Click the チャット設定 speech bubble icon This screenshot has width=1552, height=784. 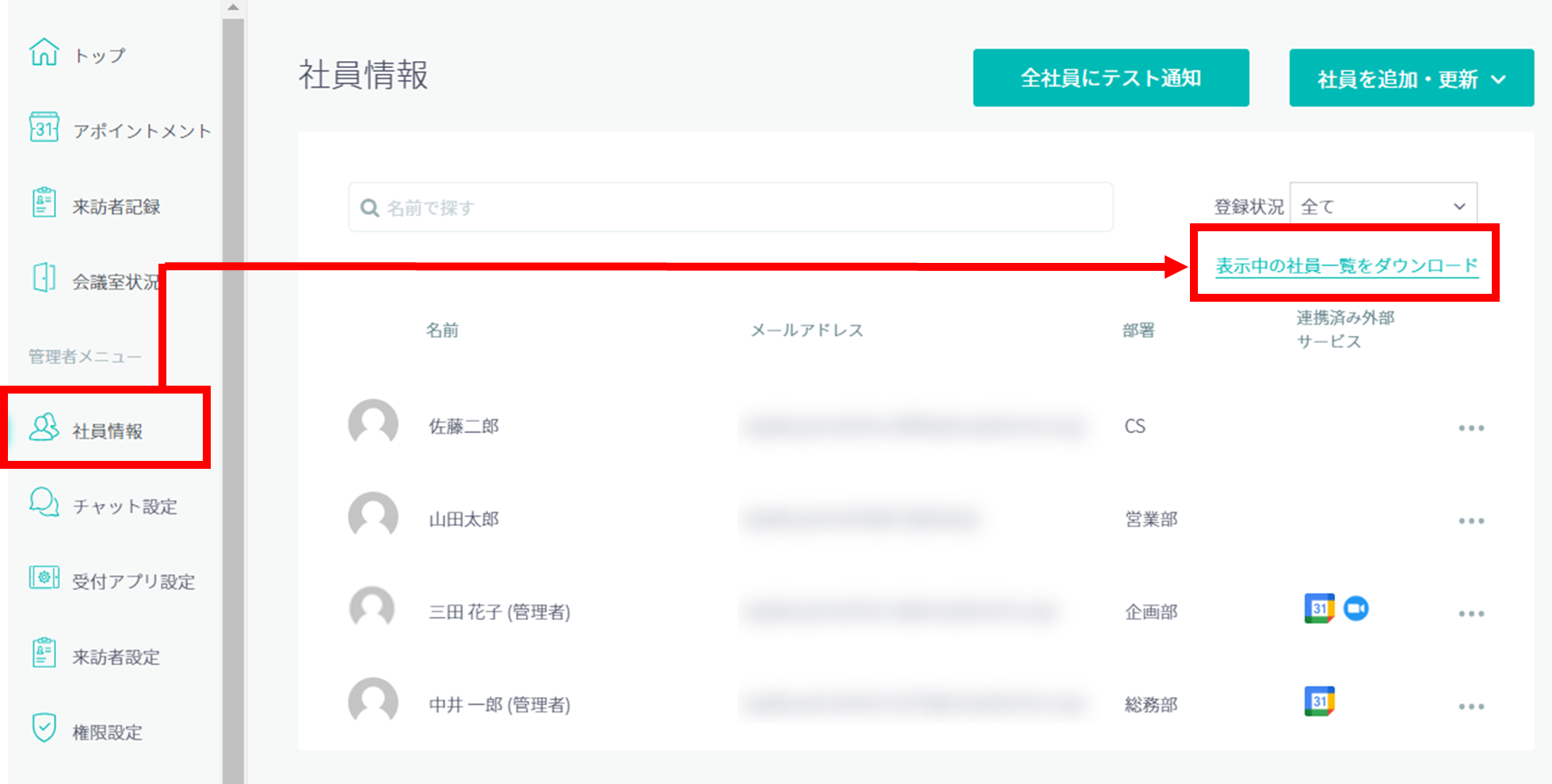44,503
